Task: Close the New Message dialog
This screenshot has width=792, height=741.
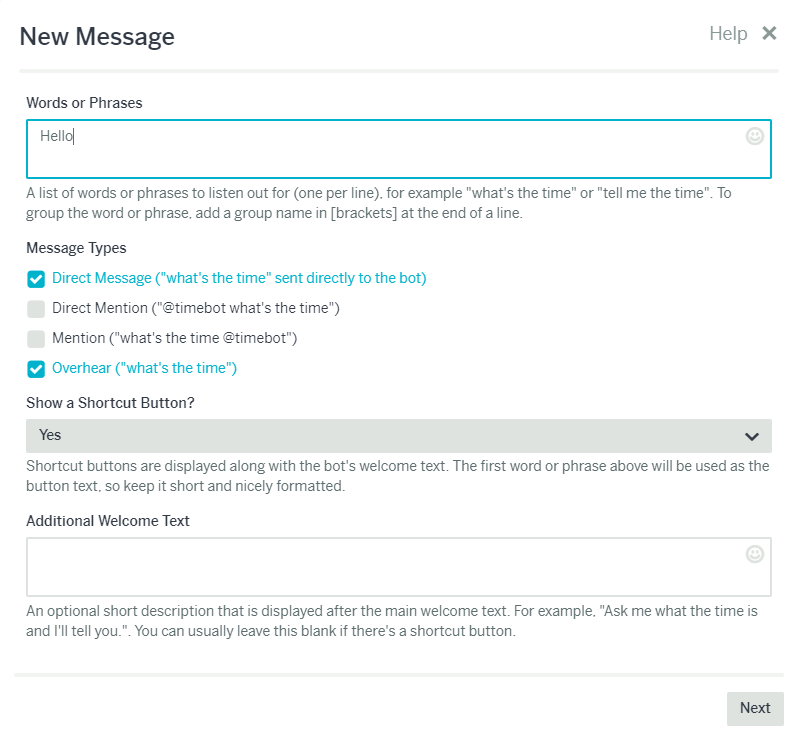Action: pyautogui.click(x=769, y=33)
